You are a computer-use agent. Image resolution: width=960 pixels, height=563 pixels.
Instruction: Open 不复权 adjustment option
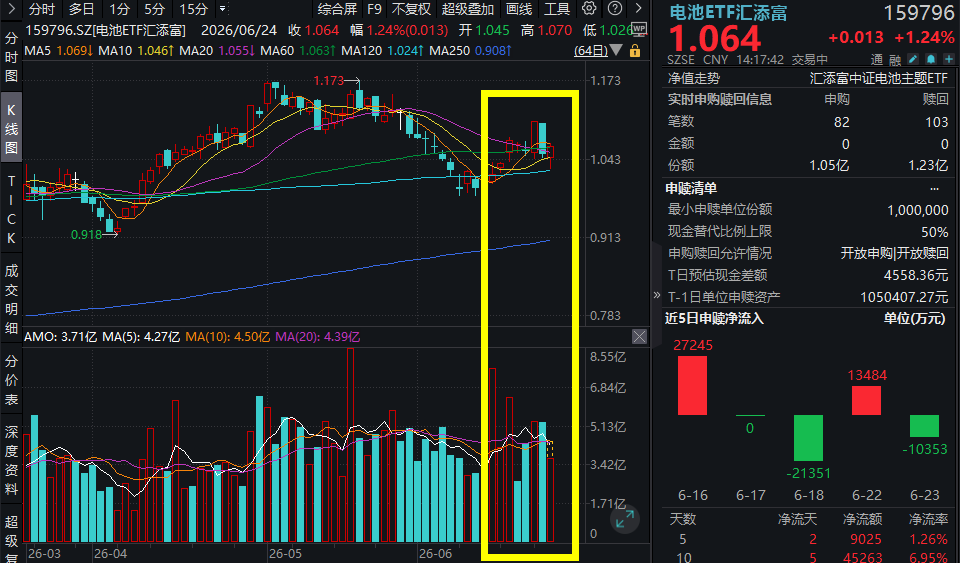pyautogui.click(x=411, y=9)
